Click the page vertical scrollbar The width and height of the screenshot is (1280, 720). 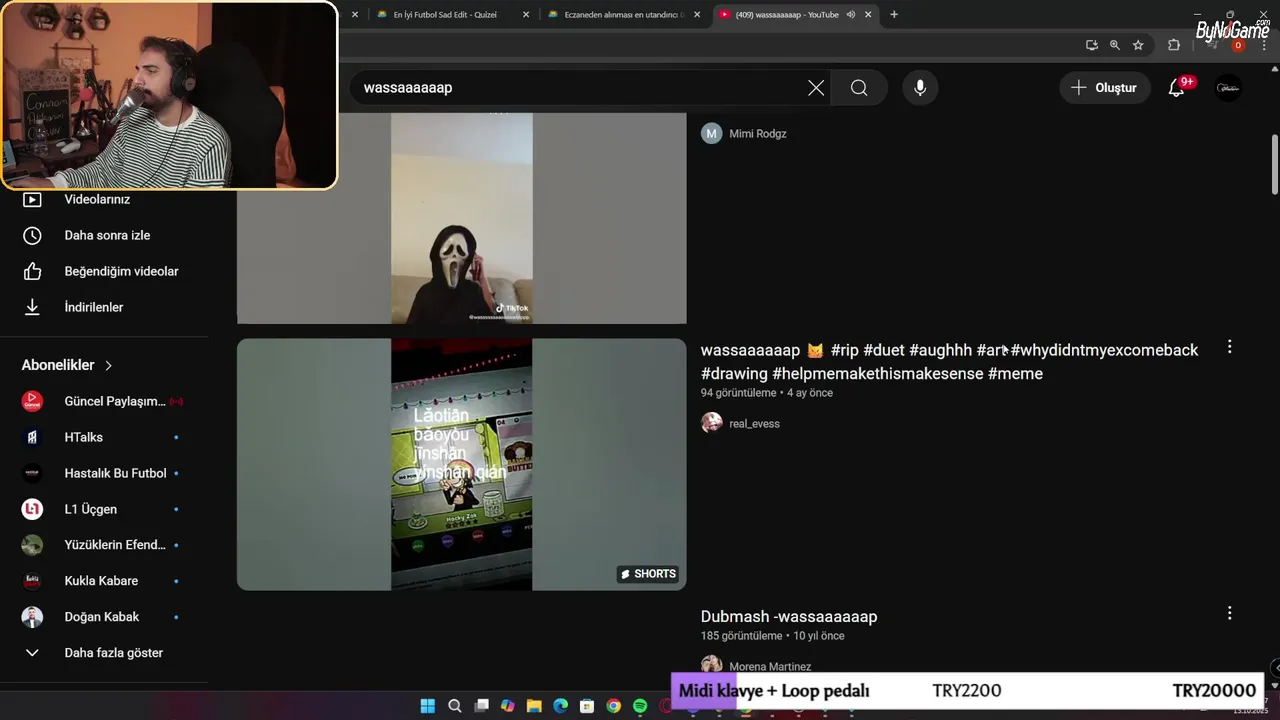point(1275,164)
